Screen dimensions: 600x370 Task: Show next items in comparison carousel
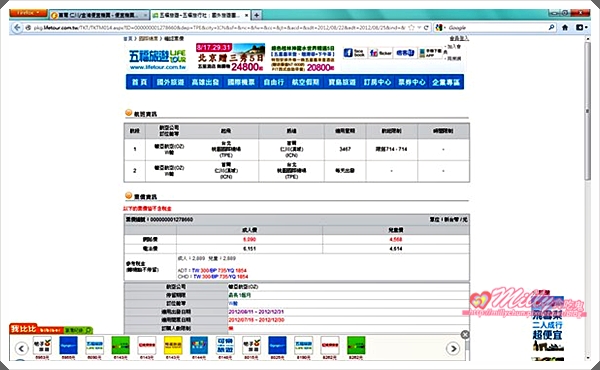[453, 349]
